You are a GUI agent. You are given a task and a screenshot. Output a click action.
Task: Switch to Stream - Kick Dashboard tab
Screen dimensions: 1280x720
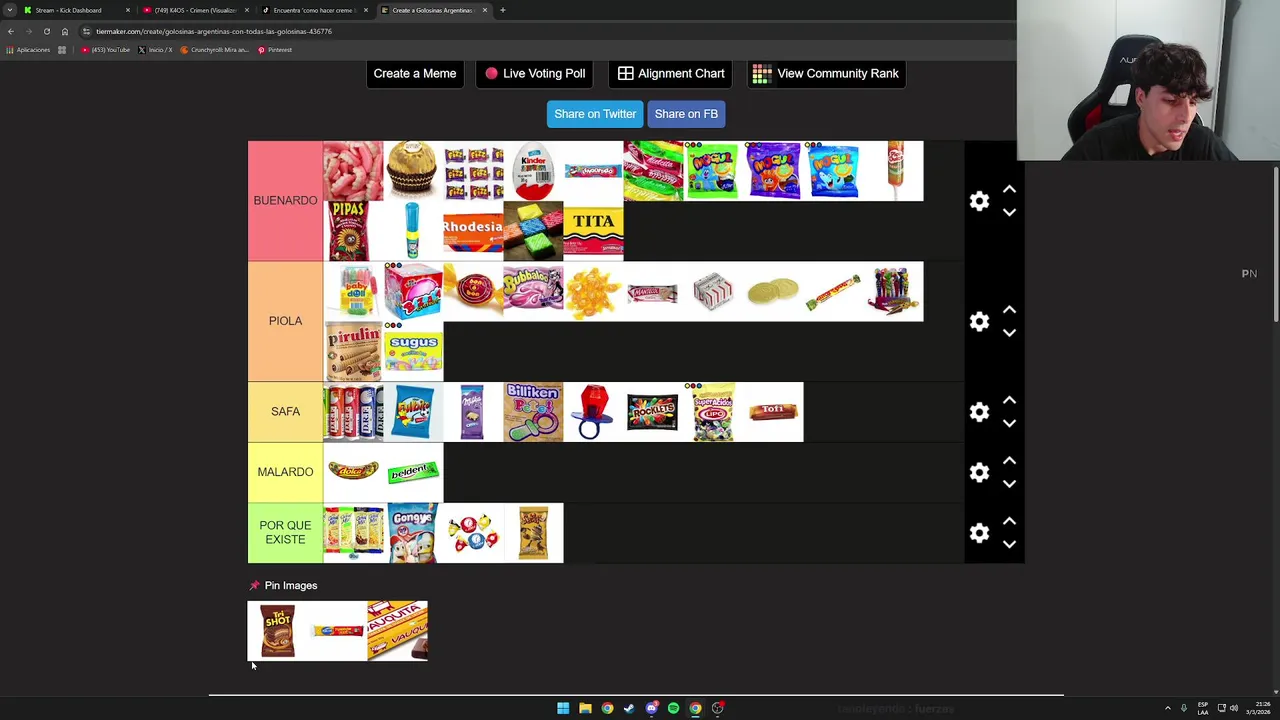pos(77,10)
